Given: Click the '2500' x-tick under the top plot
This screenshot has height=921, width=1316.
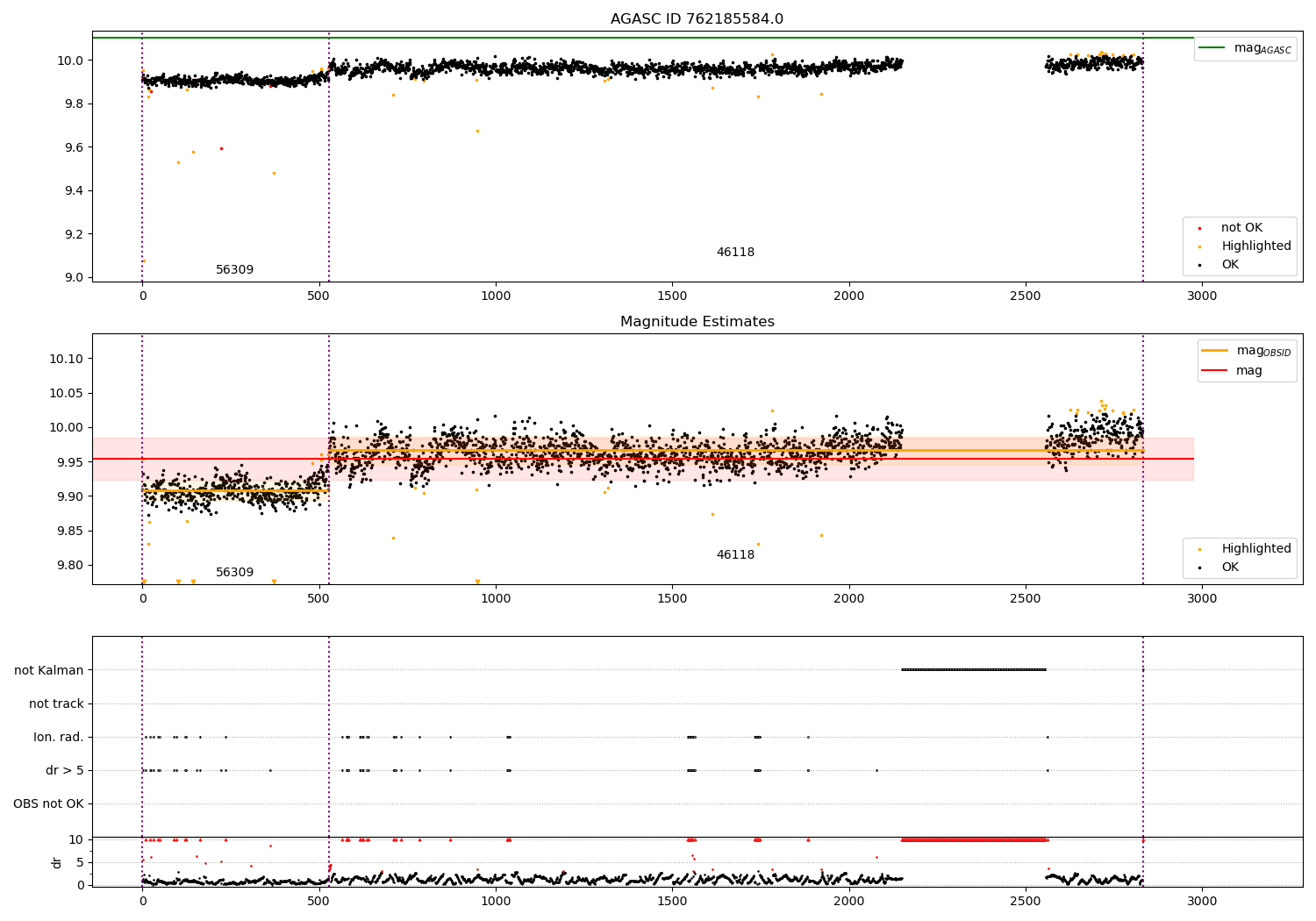Looking at the screenshot, I should 1025,296.
